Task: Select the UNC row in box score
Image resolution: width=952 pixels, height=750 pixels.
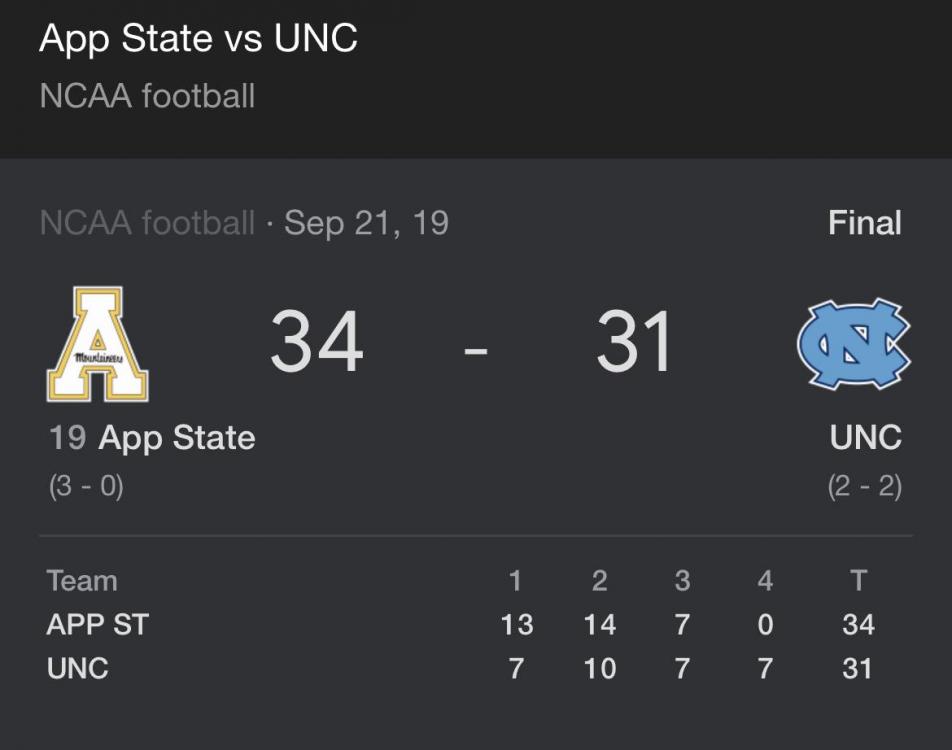Action: click(77, 668)
